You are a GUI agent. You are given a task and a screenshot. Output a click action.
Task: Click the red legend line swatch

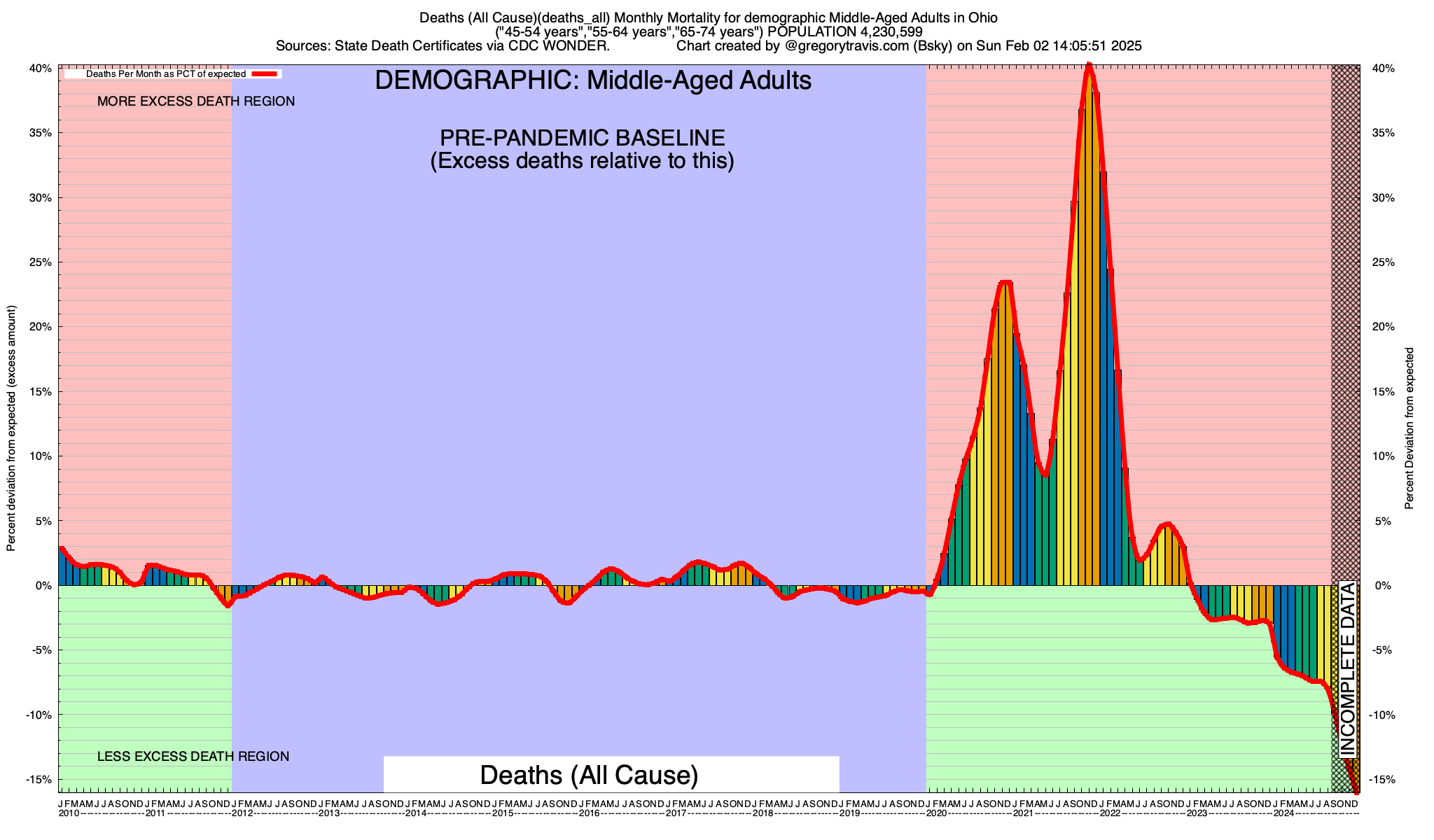265,73
